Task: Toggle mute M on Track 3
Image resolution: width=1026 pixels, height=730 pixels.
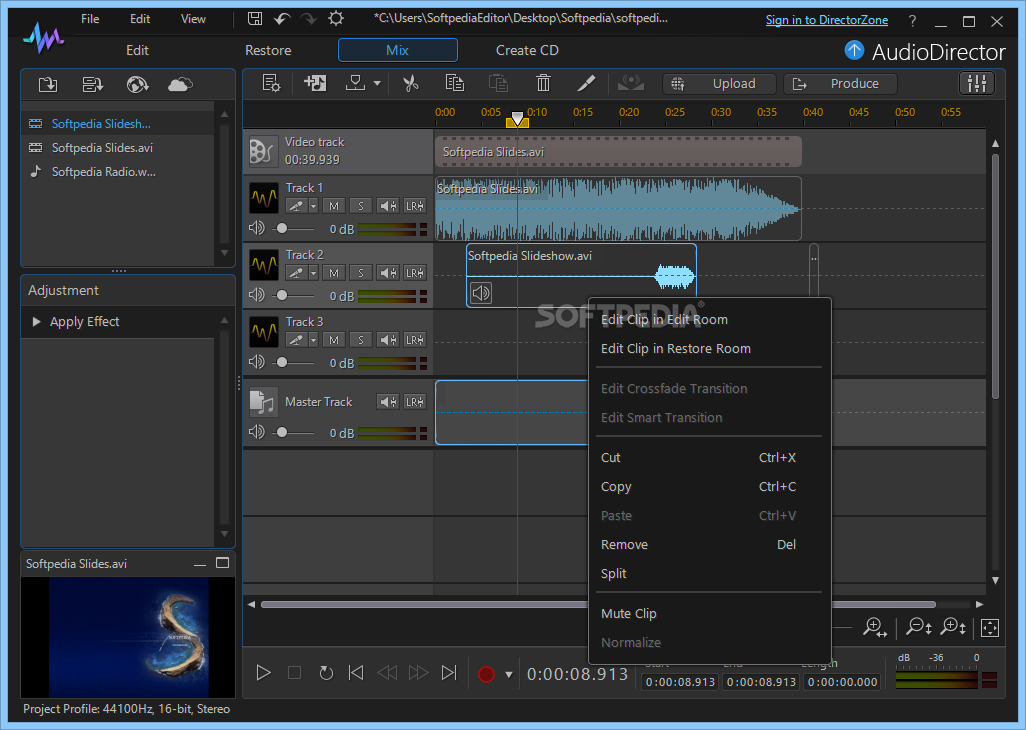Action: click(334, 339)
